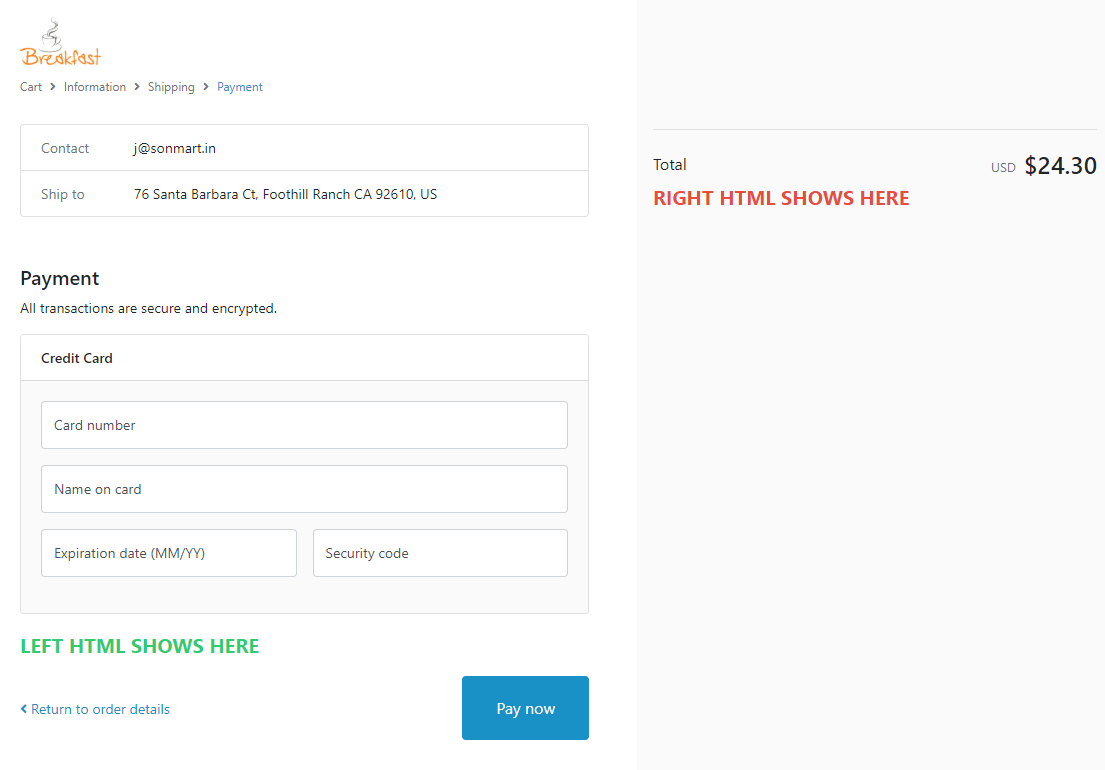This screenshot has height=770, width=1105.
Task: Follow the Return to order details link
Action: coord(95,709)
